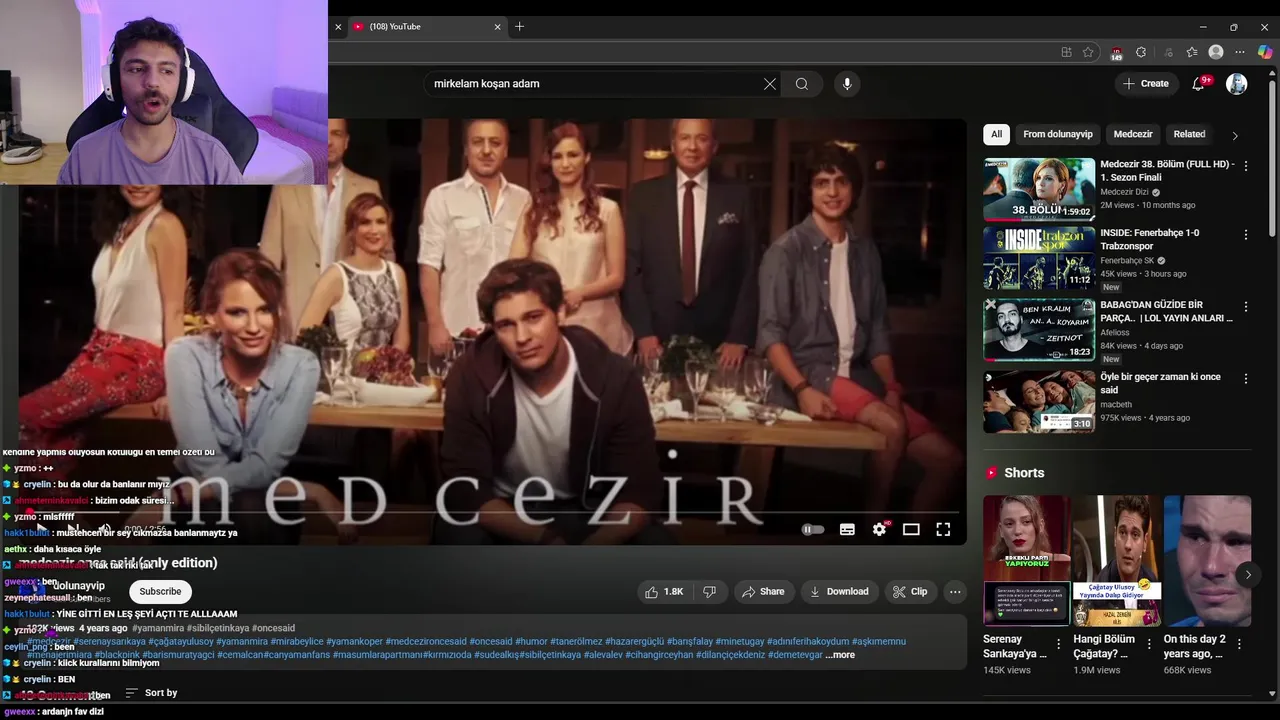The width and height of the screenshot is (1280, 720).
Task: Share this video
Action: [763, 592]
